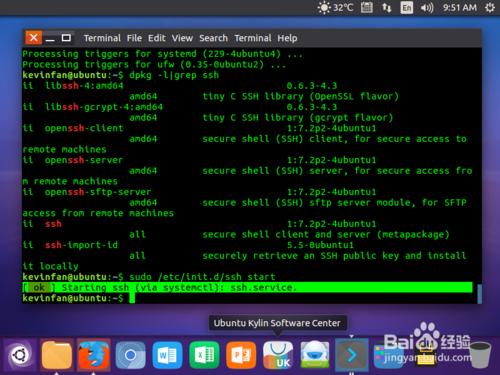Click the last terminal prompt cursor
500x375 pixels.
[x=132, y=298]
